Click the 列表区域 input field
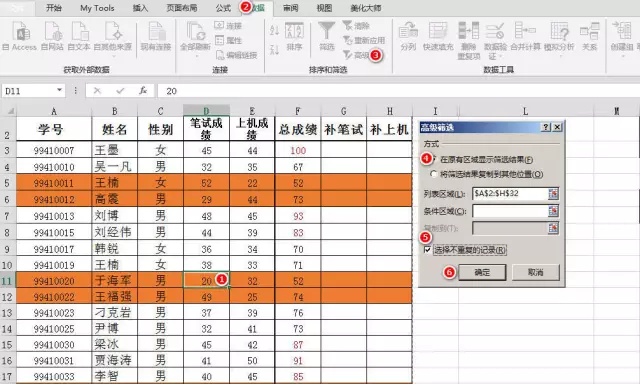The height and width of the screenshot is (384, 640). tap(510, 194)
